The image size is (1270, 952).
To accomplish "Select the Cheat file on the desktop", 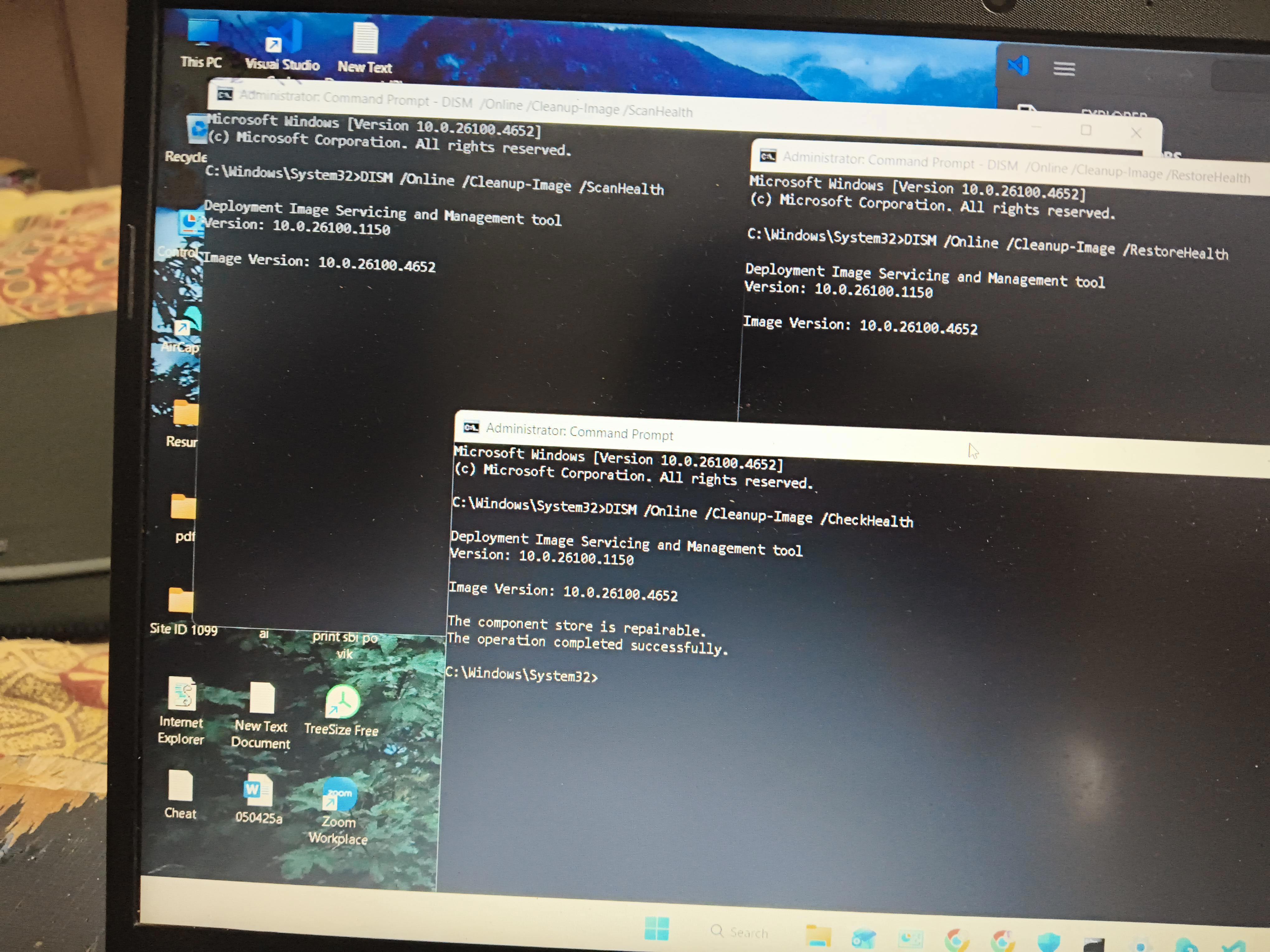I will 180,795.
